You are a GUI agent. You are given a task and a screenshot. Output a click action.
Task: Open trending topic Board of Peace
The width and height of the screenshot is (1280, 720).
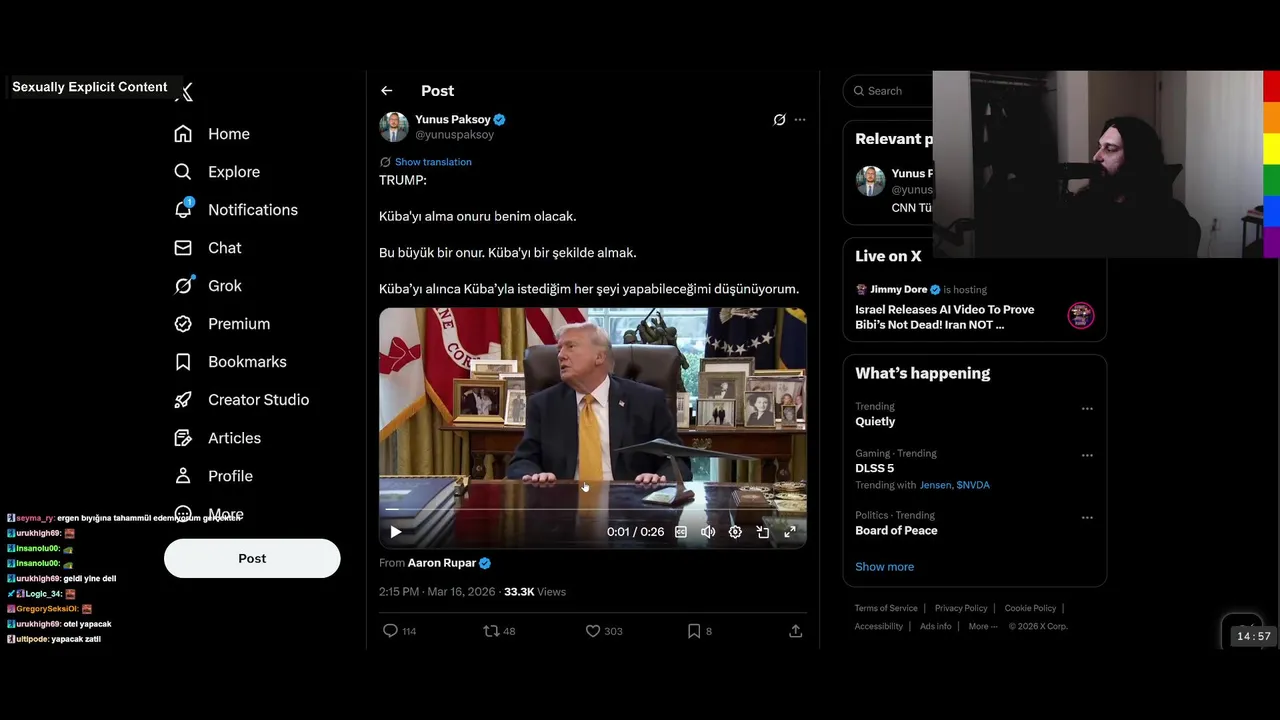(896, 531)
